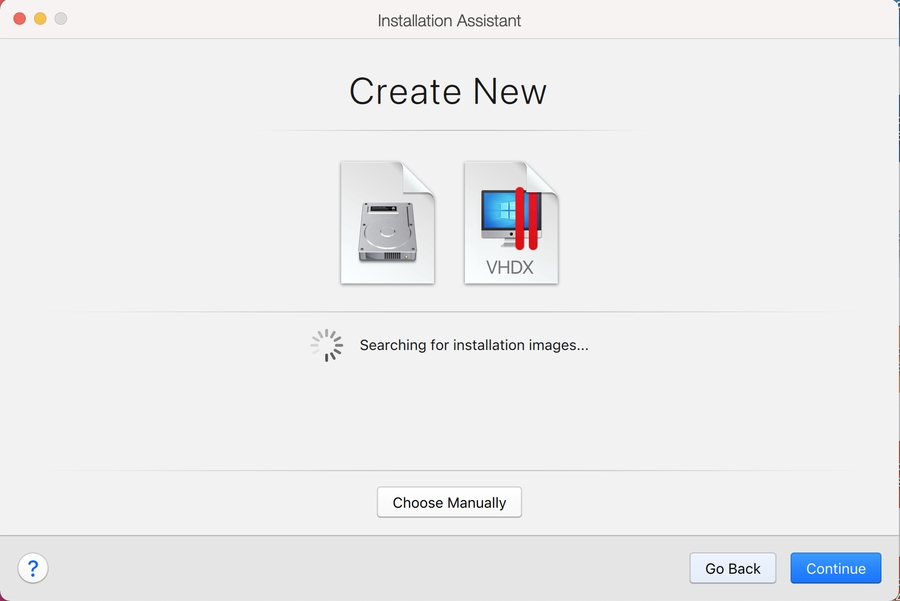The width and height of the screenshot is (900, 601).
Task: Click the gray hard drive graphic
Action: pyautogui.click(x=386, y=232)
